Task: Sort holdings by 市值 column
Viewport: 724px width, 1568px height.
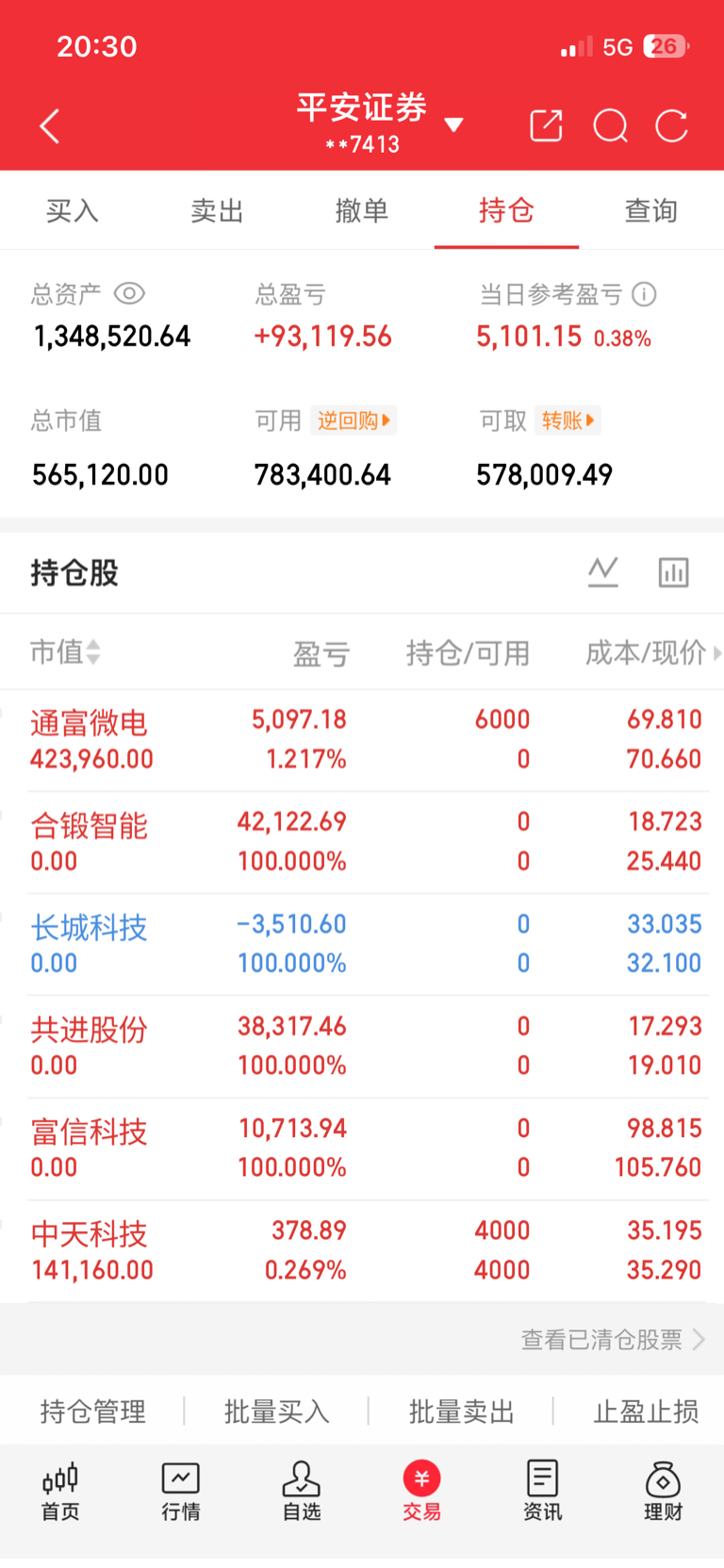Action: tap(65, 652)
